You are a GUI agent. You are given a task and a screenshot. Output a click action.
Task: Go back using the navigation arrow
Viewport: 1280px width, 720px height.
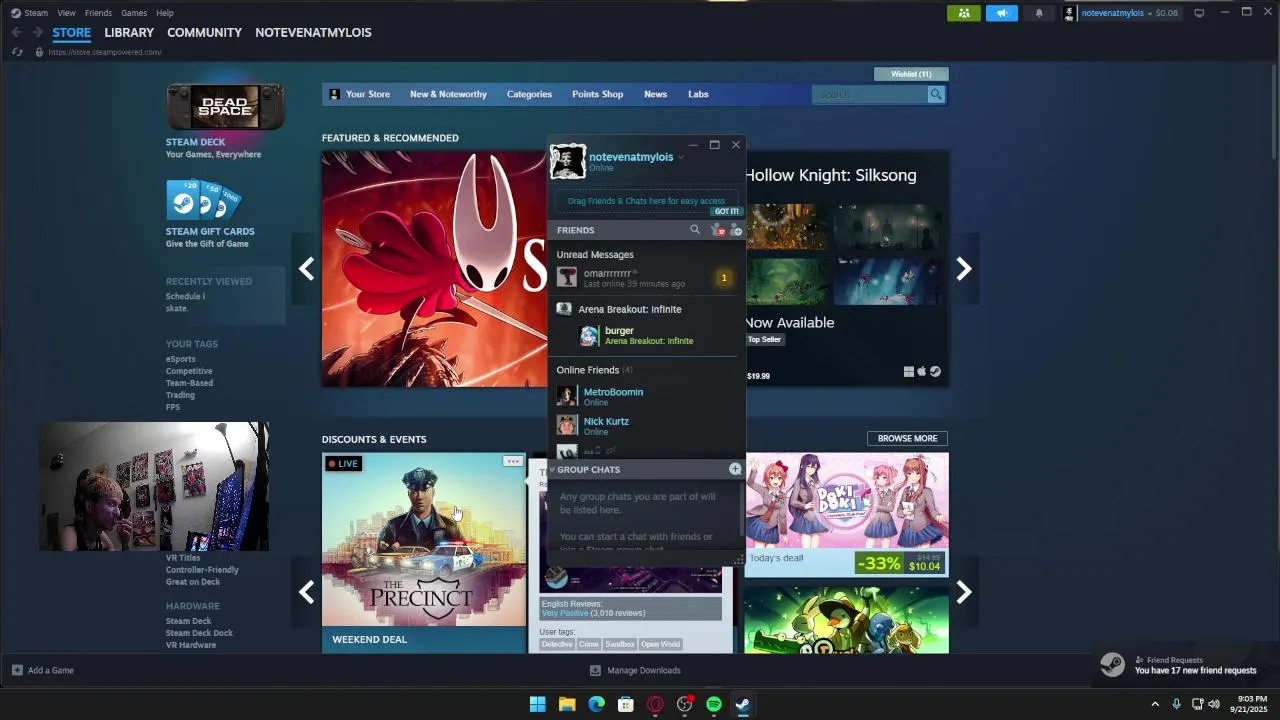pos(16,33)
